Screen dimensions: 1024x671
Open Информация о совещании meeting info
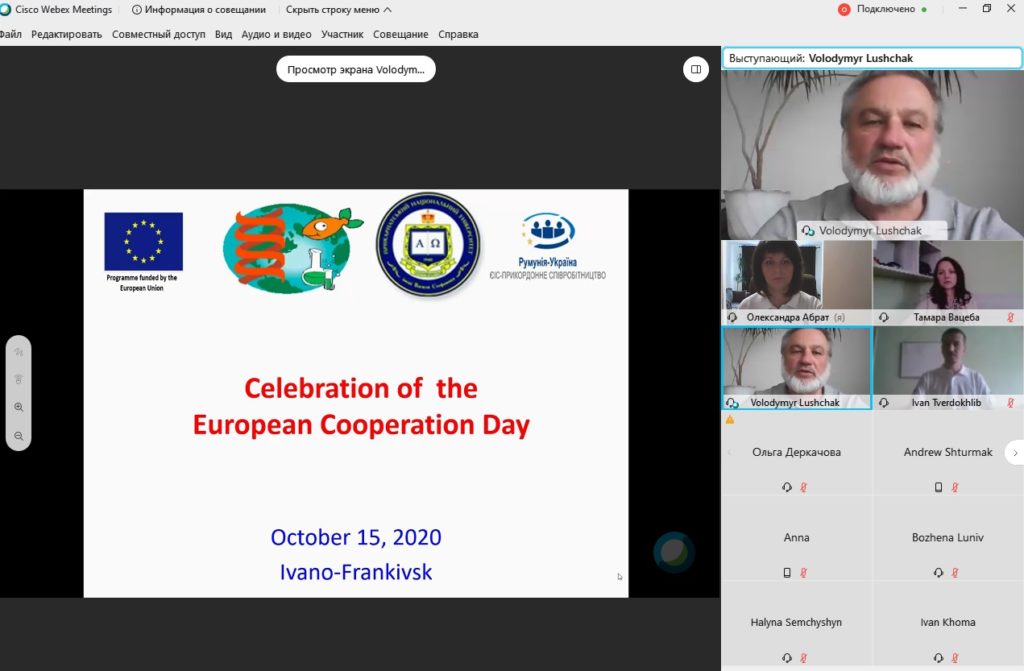199,9
